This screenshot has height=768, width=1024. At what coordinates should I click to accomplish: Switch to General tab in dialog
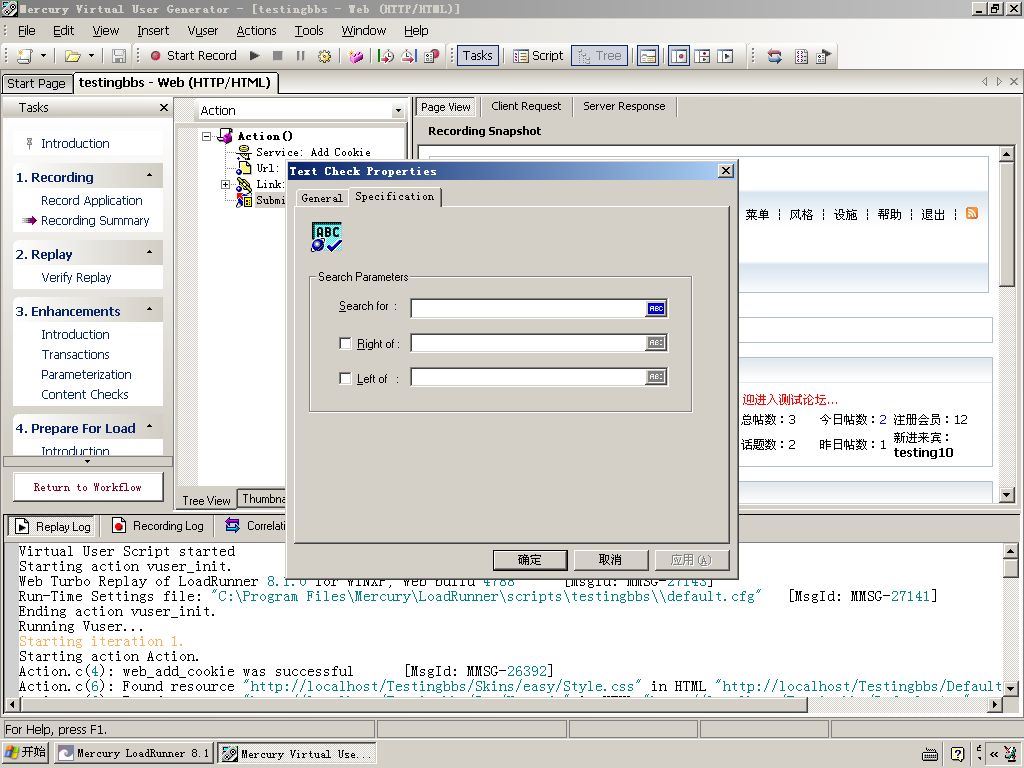click(x=322, y=198)
